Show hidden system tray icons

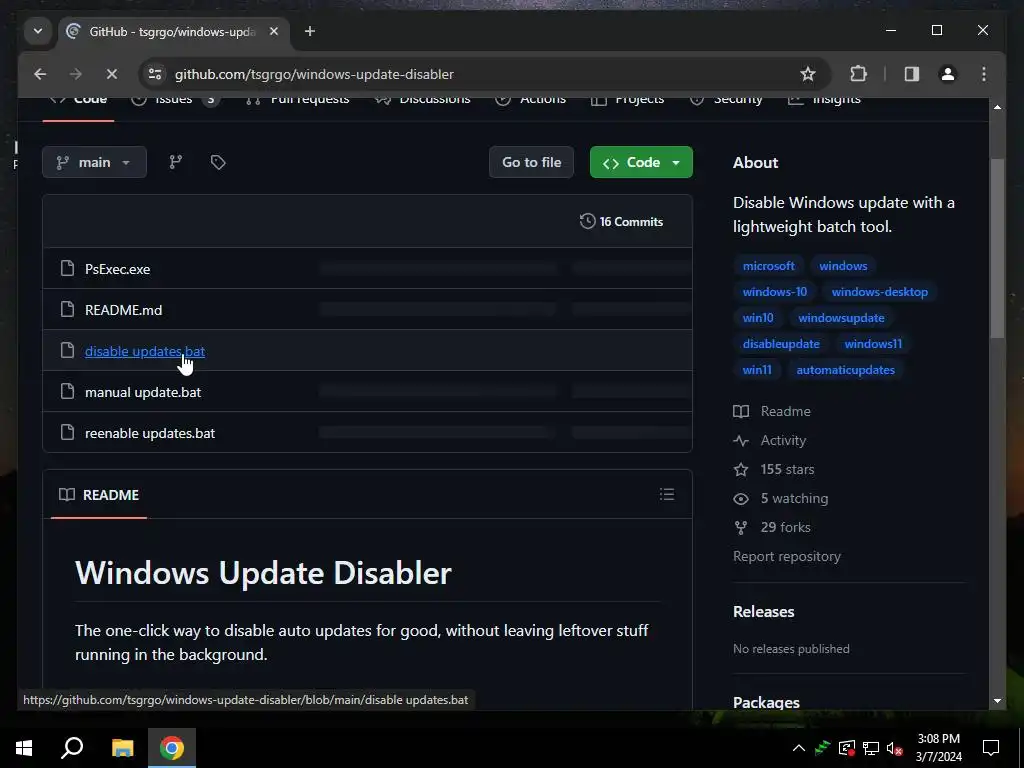click(x=798, y=748)
